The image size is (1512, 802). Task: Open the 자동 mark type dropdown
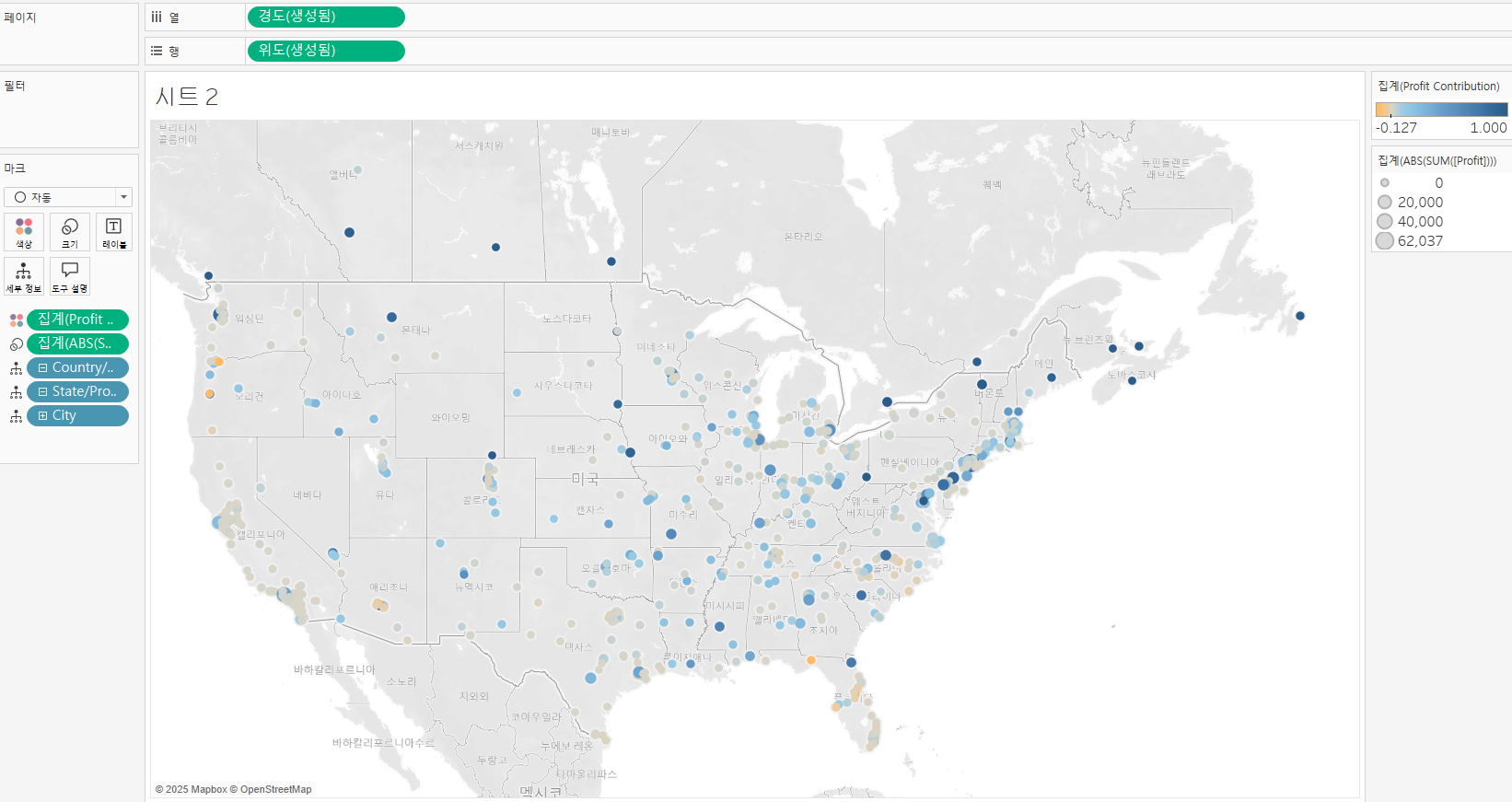68,197
